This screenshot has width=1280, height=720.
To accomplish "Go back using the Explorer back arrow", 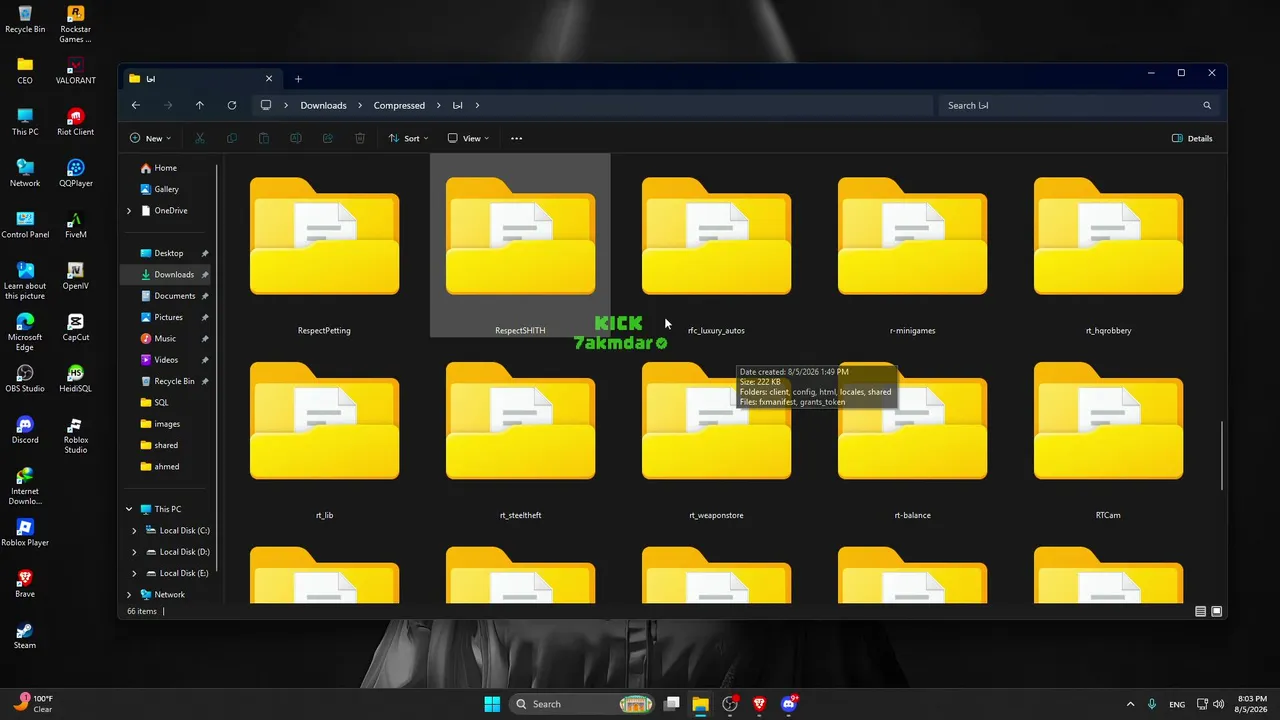I will [136, 105].
